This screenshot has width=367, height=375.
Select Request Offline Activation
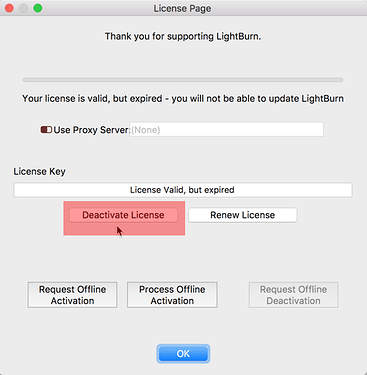(72, 295)
